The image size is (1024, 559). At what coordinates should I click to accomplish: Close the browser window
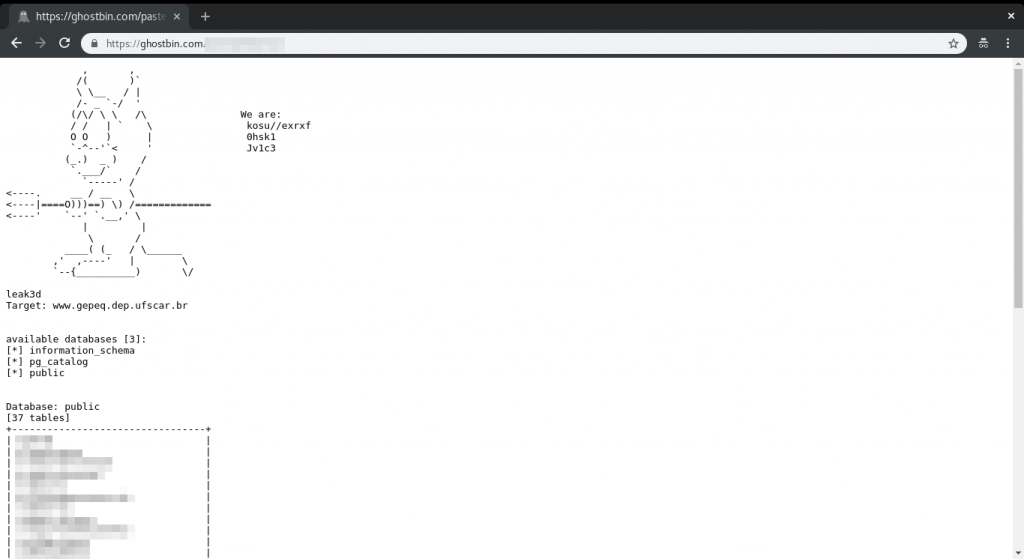click(1010, 16)
